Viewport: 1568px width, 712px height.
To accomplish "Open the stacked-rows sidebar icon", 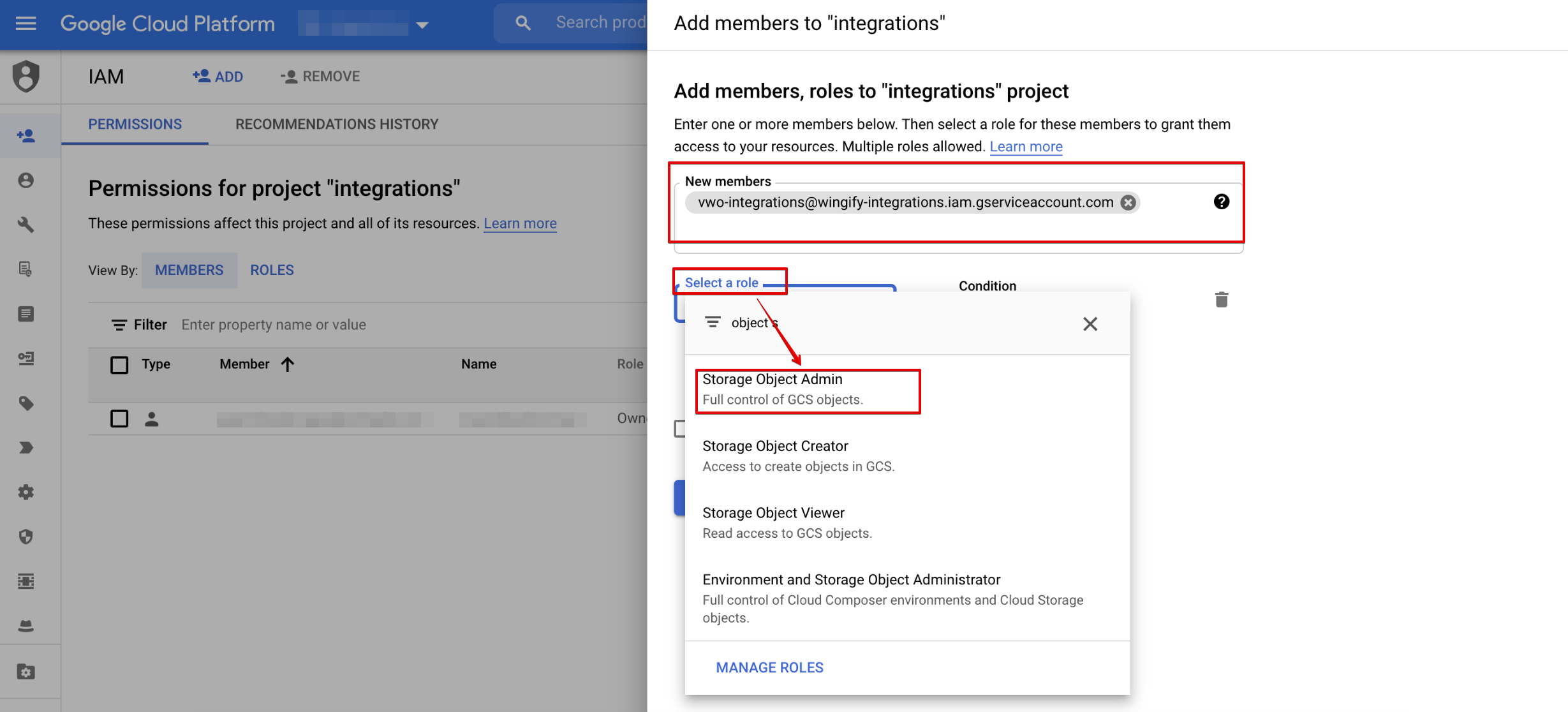I will point(26,581).
